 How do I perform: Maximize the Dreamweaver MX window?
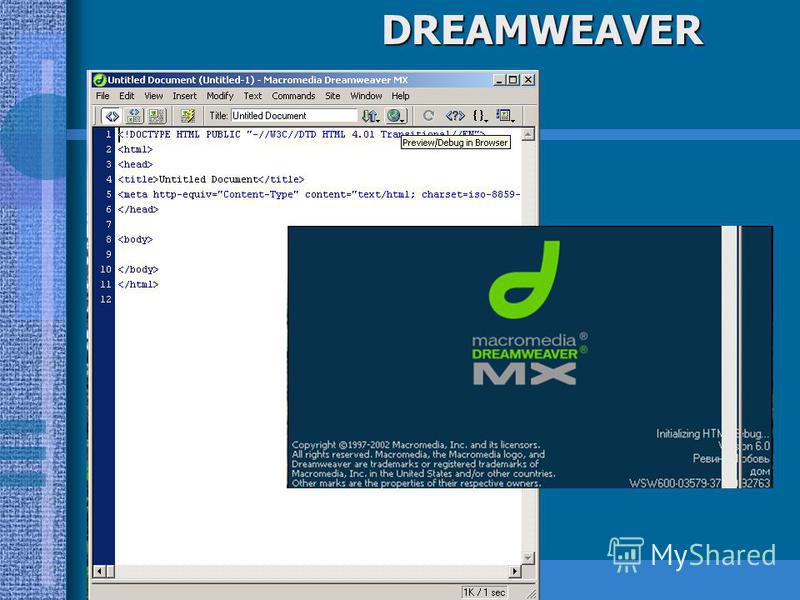(513, 80)
